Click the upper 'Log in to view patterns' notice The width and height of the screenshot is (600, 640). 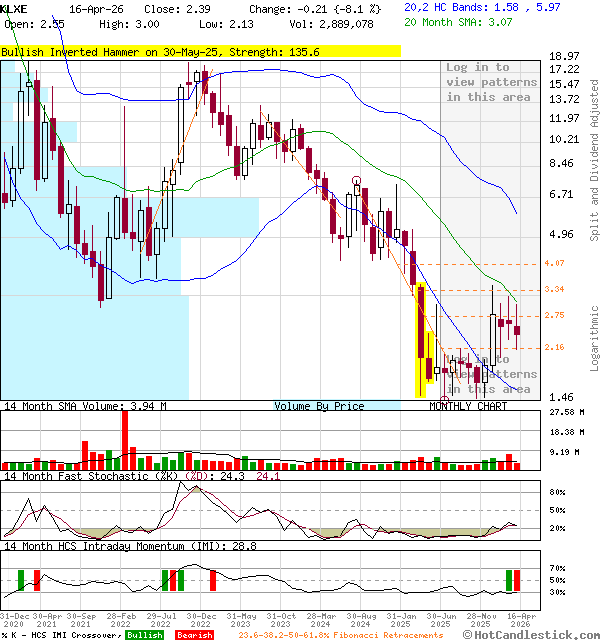click(491, 82)
